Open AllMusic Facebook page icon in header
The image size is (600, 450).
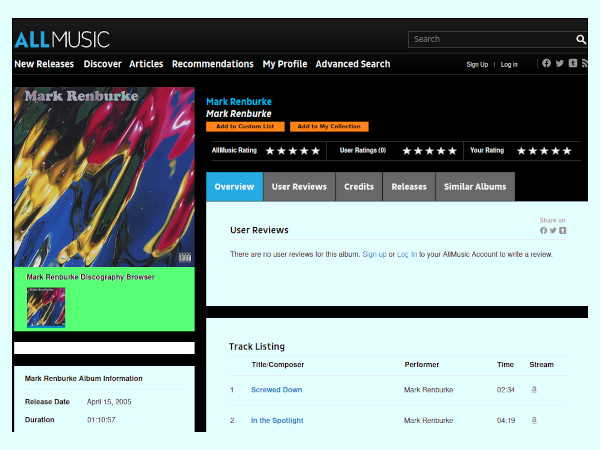[546, 64]
